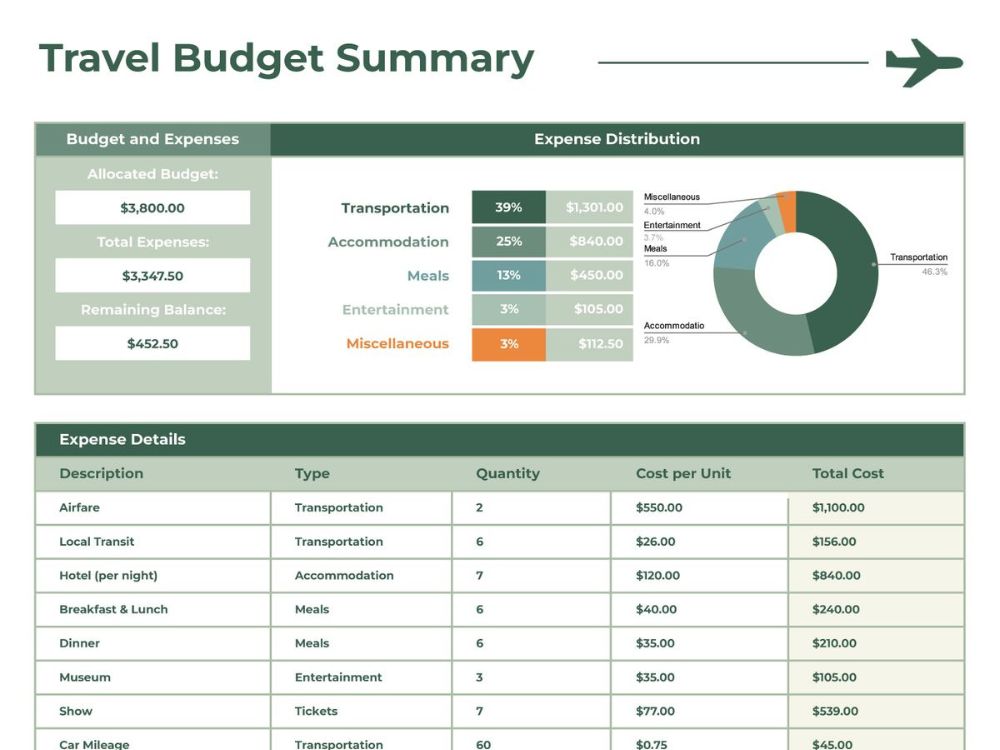Click the Meals 13% blue swatch
The height and width of the screenshot is (750, 1000).
[x=508, y=275]
